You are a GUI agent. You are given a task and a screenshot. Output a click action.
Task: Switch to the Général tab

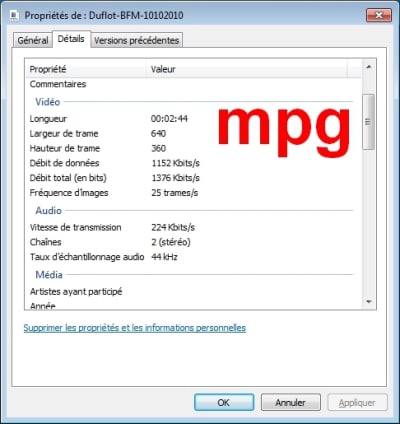coord(33,40)
